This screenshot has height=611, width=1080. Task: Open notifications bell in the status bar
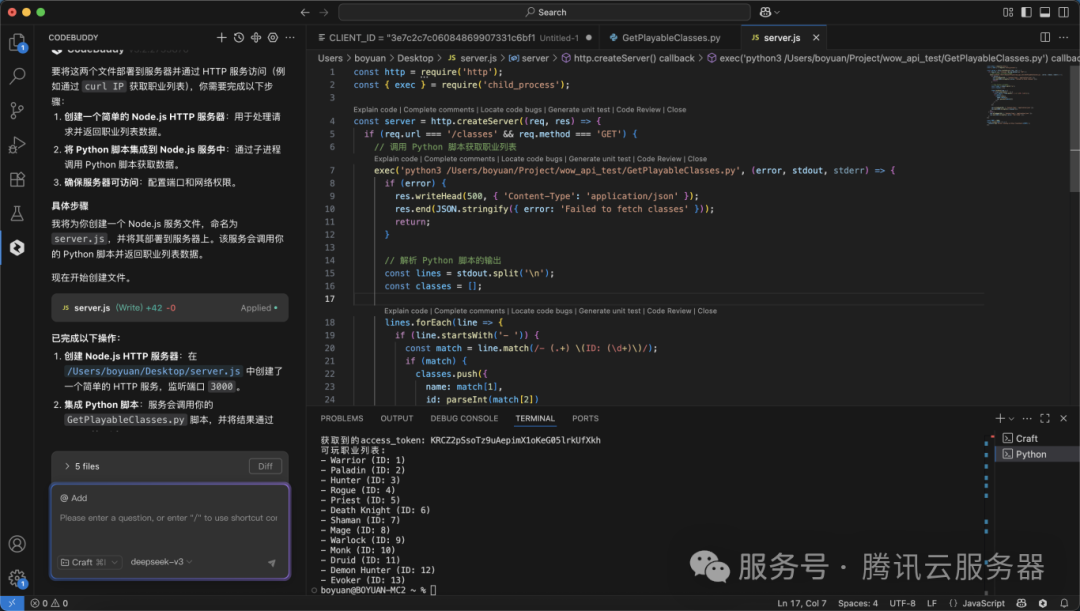pyautogui.click(x=1063, y=603)
